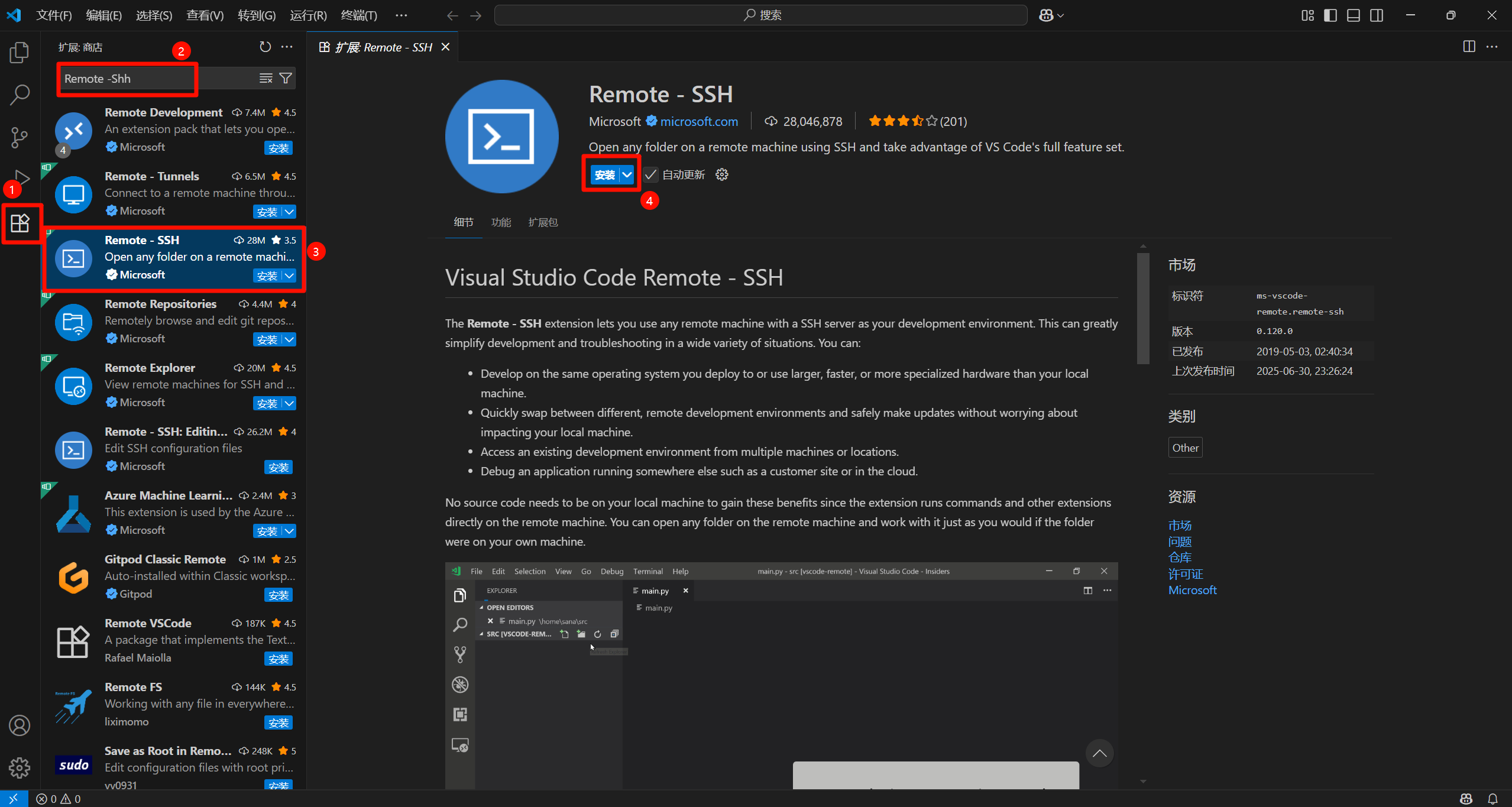The width and height of the screenshot is (1512, 807).
Task: Click the extension details vertical scrollbar
Action: point(1143,309)
